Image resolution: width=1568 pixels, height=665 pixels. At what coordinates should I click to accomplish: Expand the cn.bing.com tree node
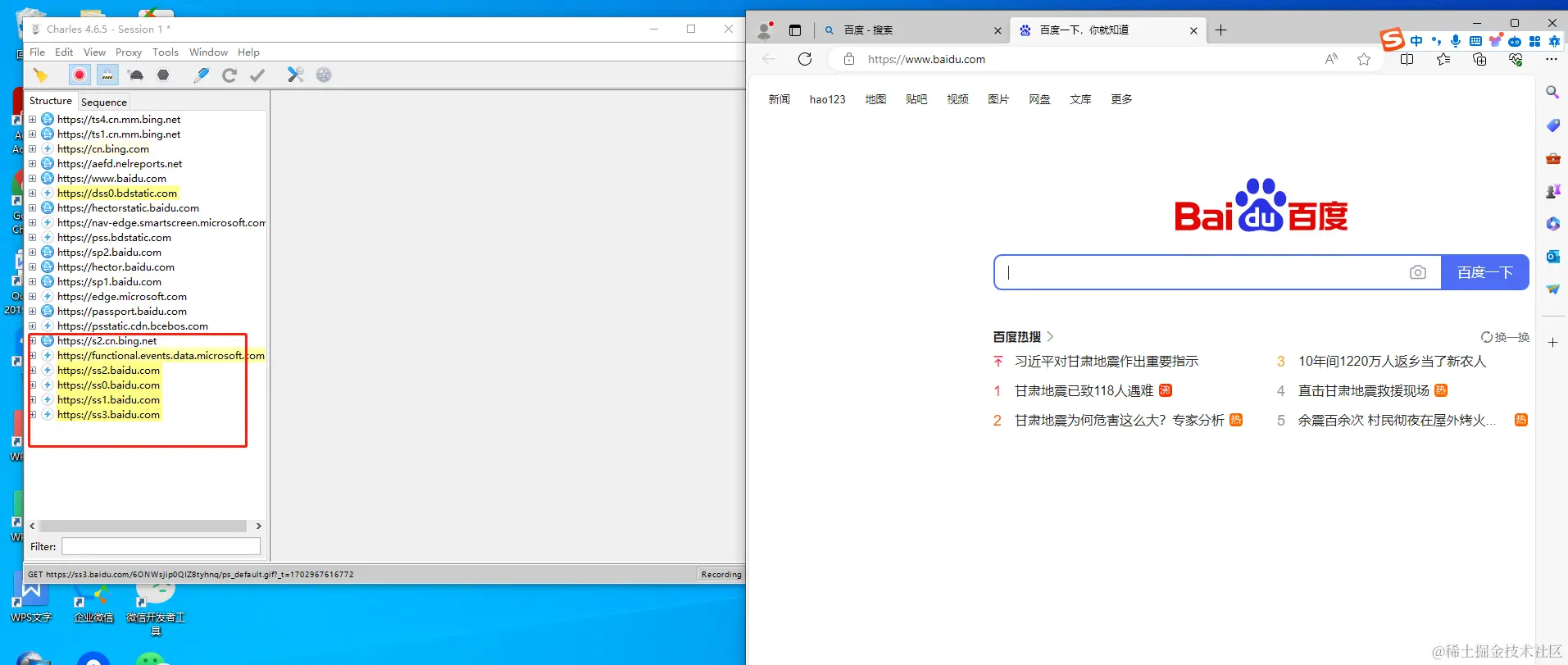pyautogui.click(x=33, y=149)
